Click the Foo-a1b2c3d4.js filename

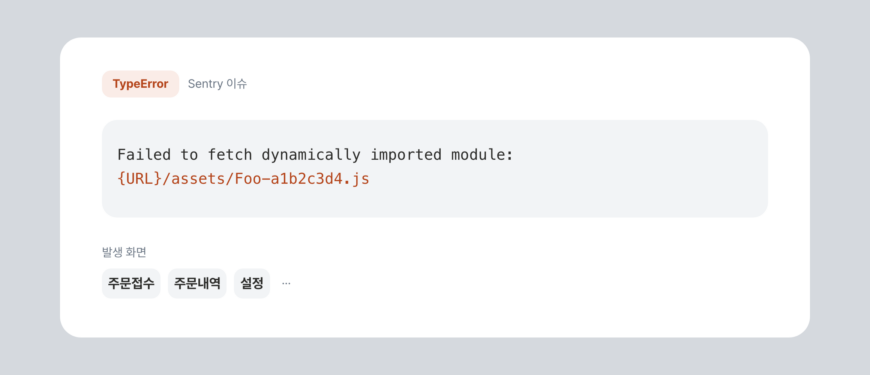click(302, 180)
